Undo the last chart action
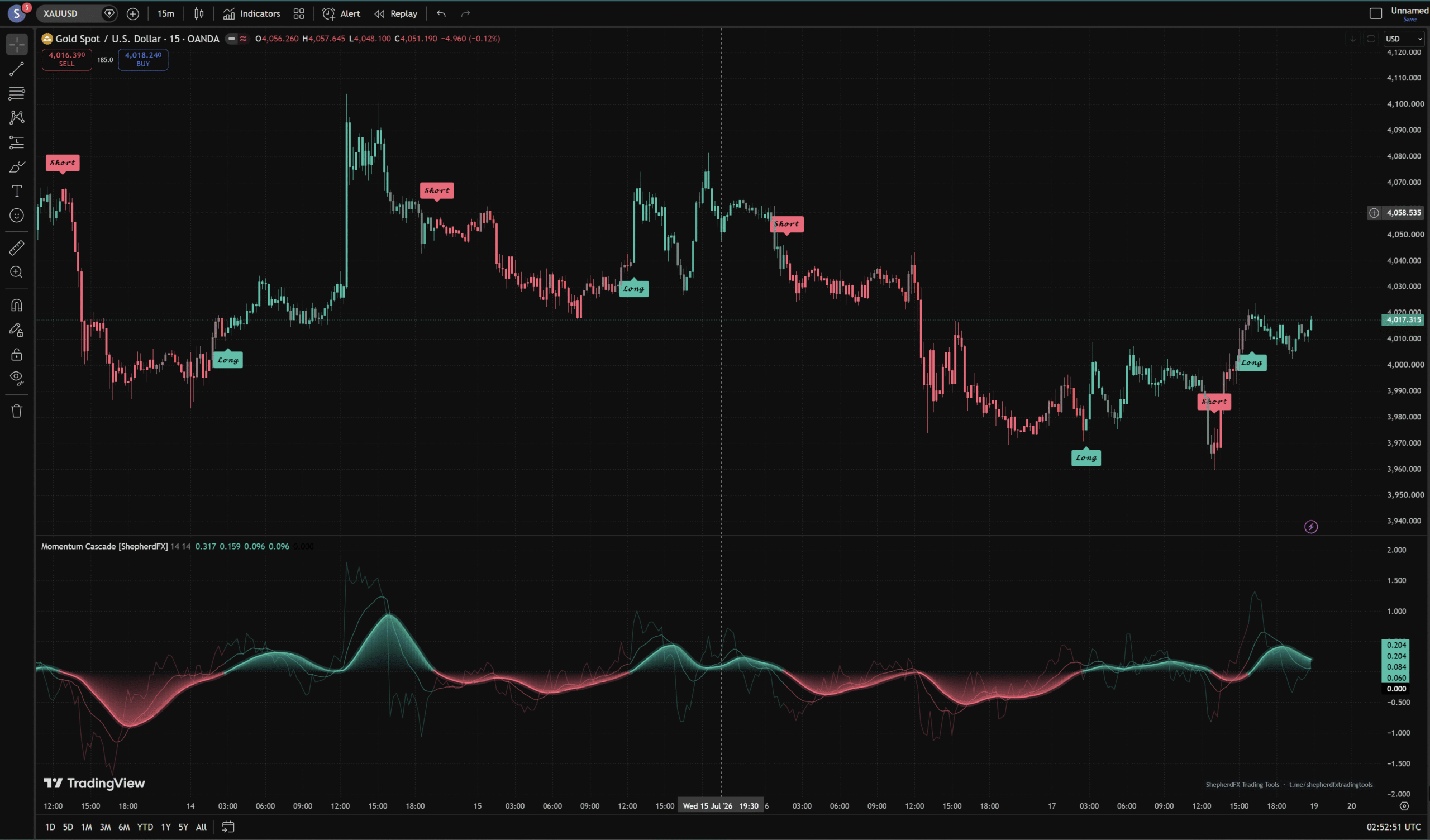The image size is (1430, 840). (441, 13)
